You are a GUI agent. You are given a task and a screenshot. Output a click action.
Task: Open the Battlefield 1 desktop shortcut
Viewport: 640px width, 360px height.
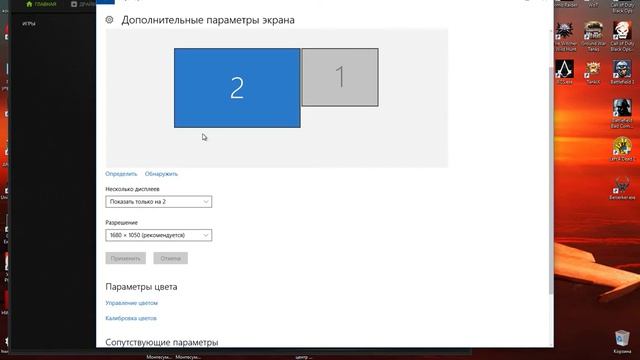tap(622, 72)
